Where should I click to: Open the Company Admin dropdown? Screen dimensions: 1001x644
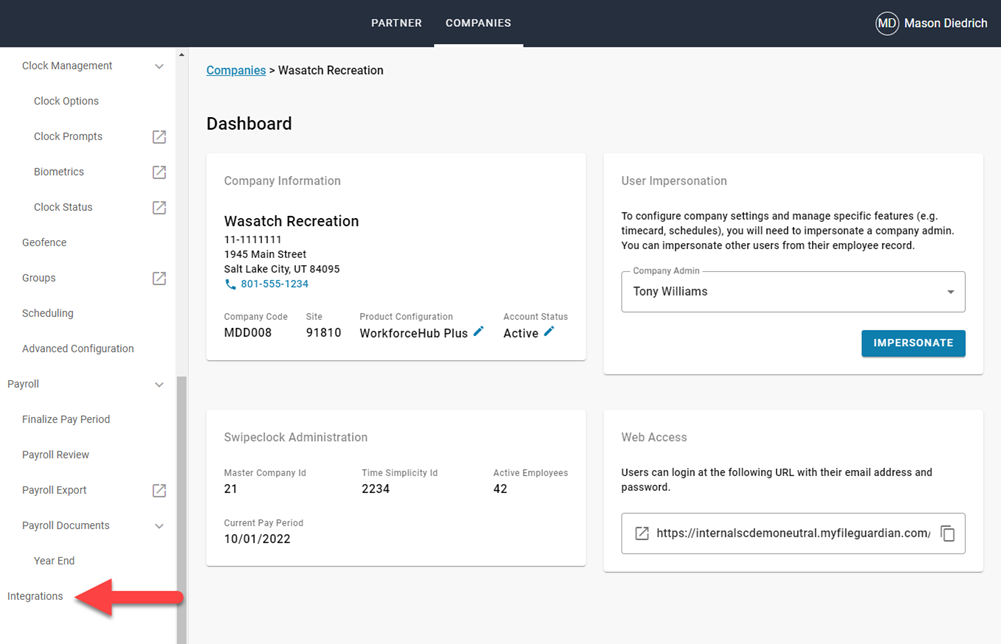pos(950,291)
